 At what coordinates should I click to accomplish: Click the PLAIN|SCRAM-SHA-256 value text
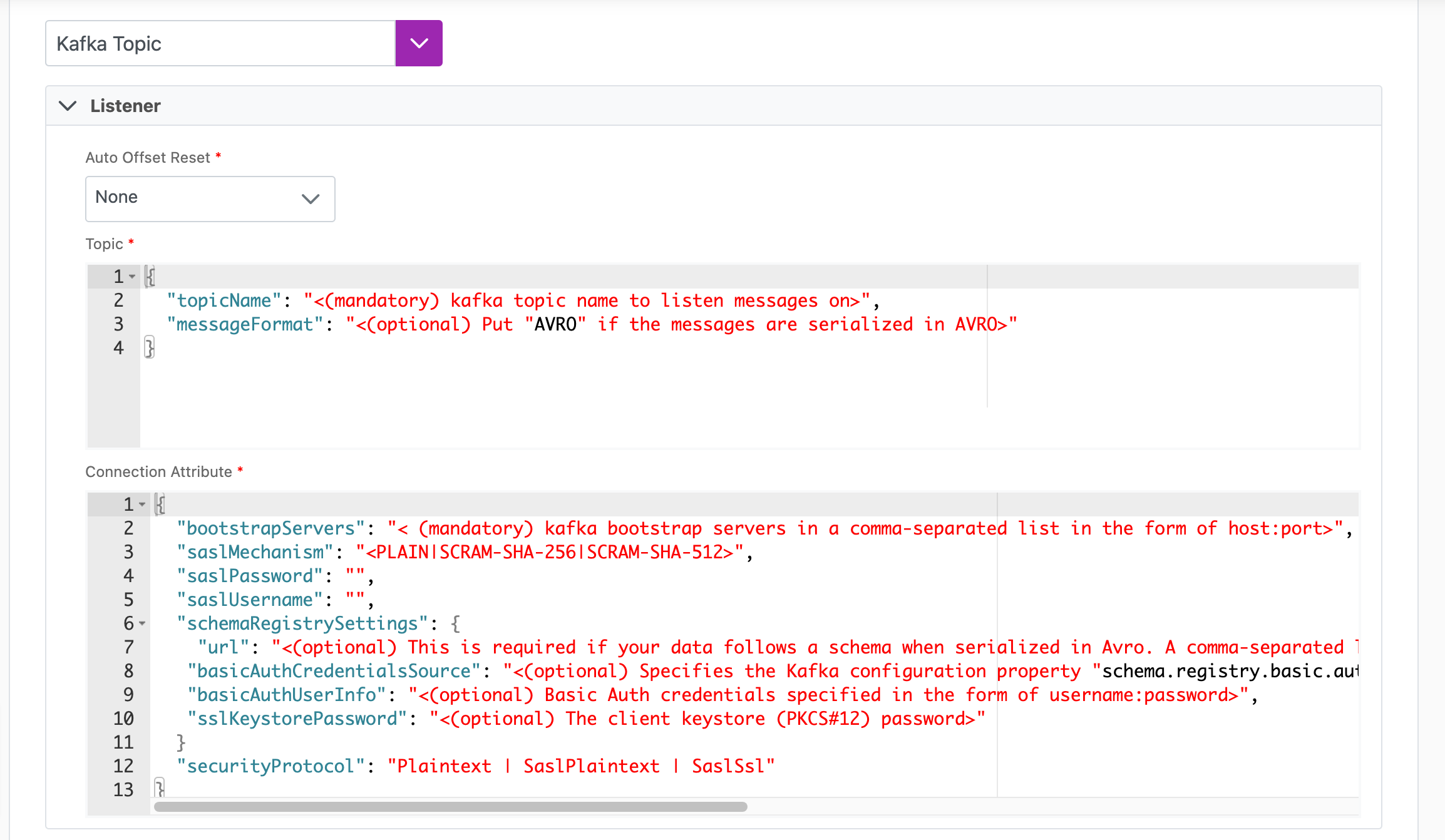(x=550, y=552)
